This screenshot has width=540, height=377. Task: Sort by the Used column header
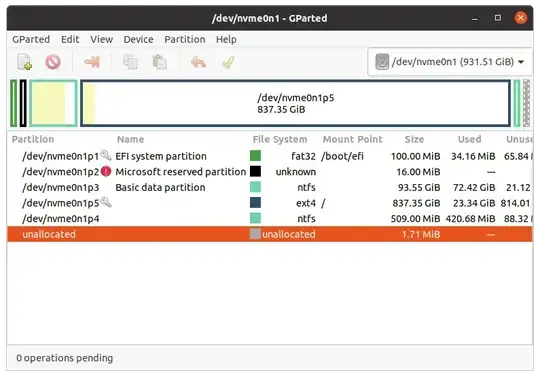pyautogui.click(x=469, y=139)
